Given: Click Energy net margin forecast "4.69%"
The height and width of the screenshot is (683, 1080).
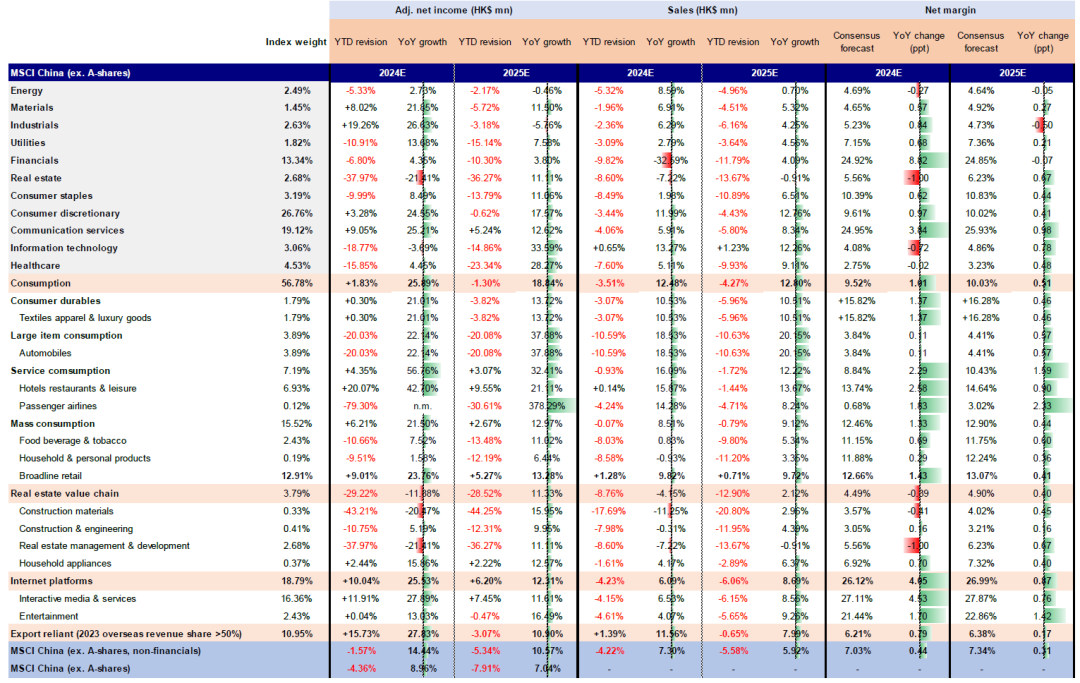Looking at the screenshot, I should click(x=857, y=90).
